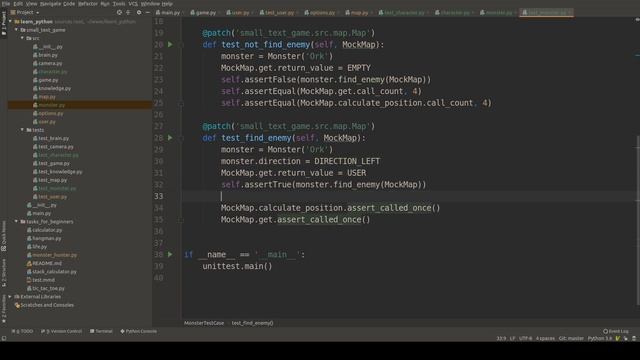
Task: Switch to the game.py editor tab
Action: click(205, 13)
